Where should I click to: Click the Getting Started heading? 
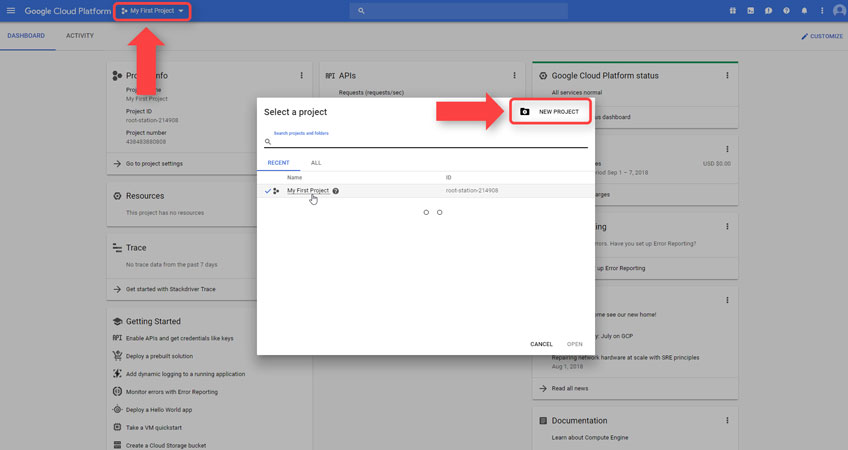tap(153, 321)
